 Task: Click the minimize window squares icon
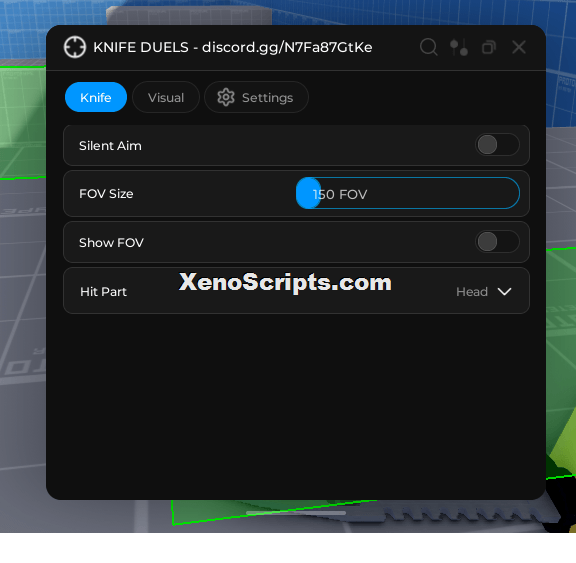(489, 47)
